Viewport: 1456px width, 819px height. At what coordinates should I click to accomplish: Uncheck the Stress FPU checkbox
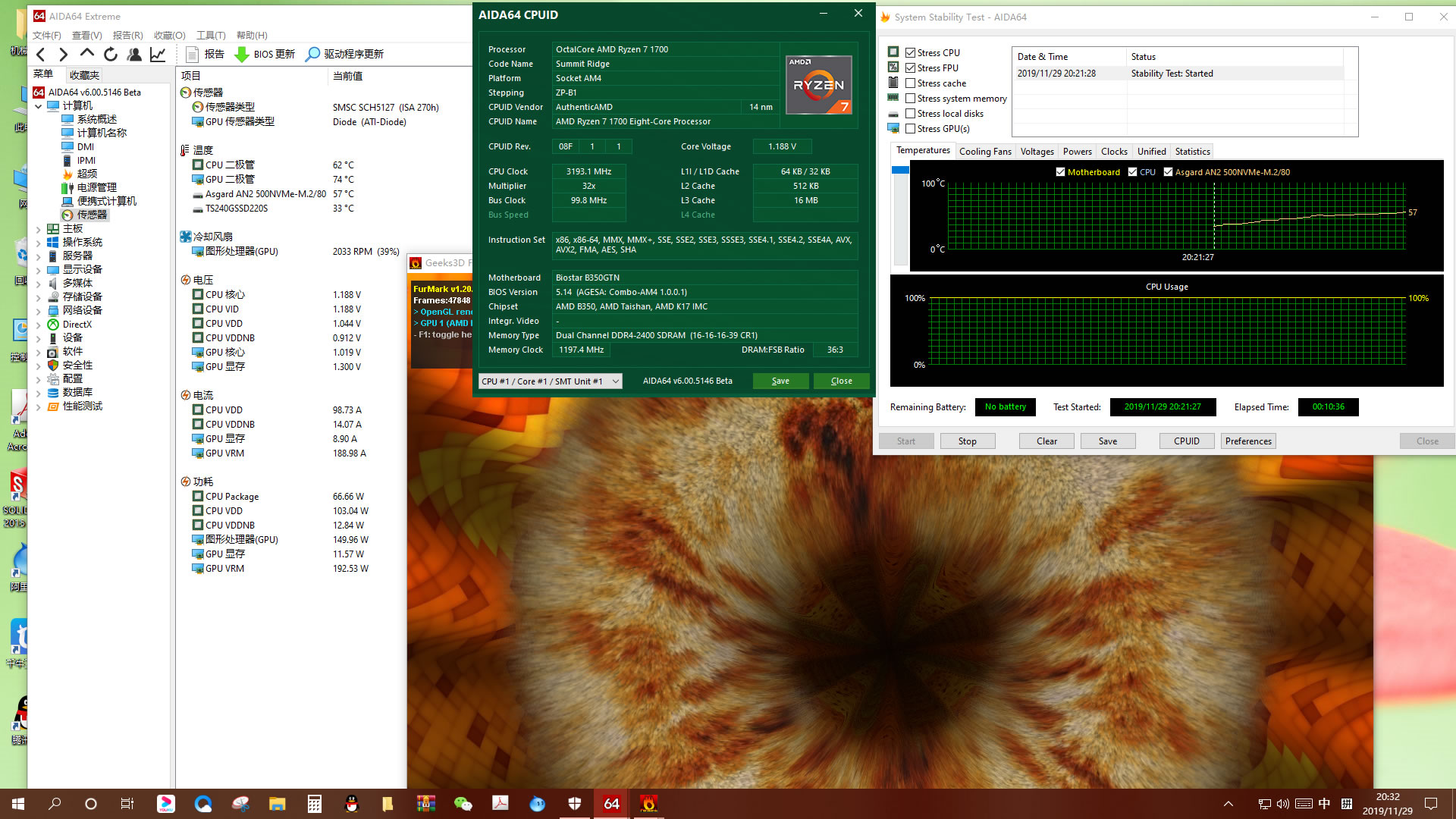(x=910, y=68)
